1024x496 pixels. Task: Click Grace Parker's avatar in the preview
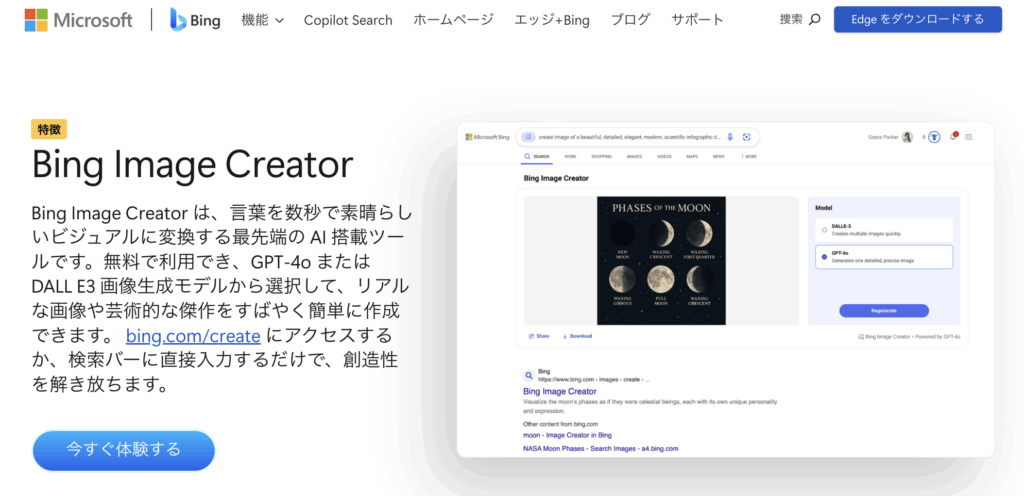click(x=907, y=137)
